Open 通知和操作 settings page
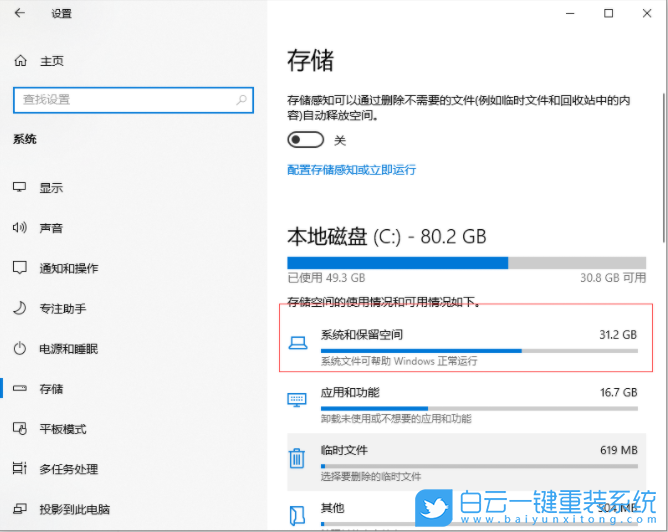Viewport: 668px width, 532px height. [x=69, y=268]
